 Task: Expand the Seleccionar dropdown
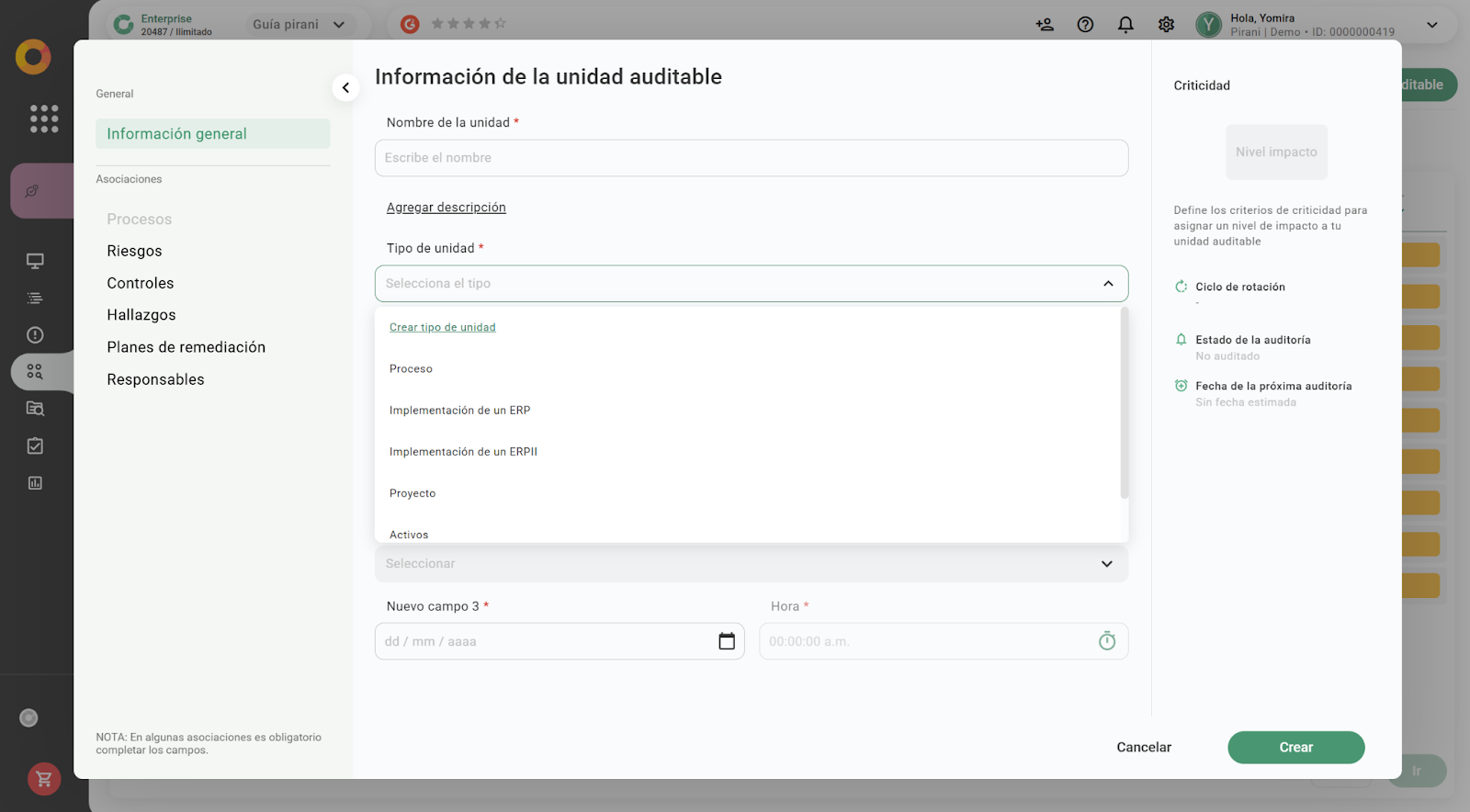tap(1106, 564)
